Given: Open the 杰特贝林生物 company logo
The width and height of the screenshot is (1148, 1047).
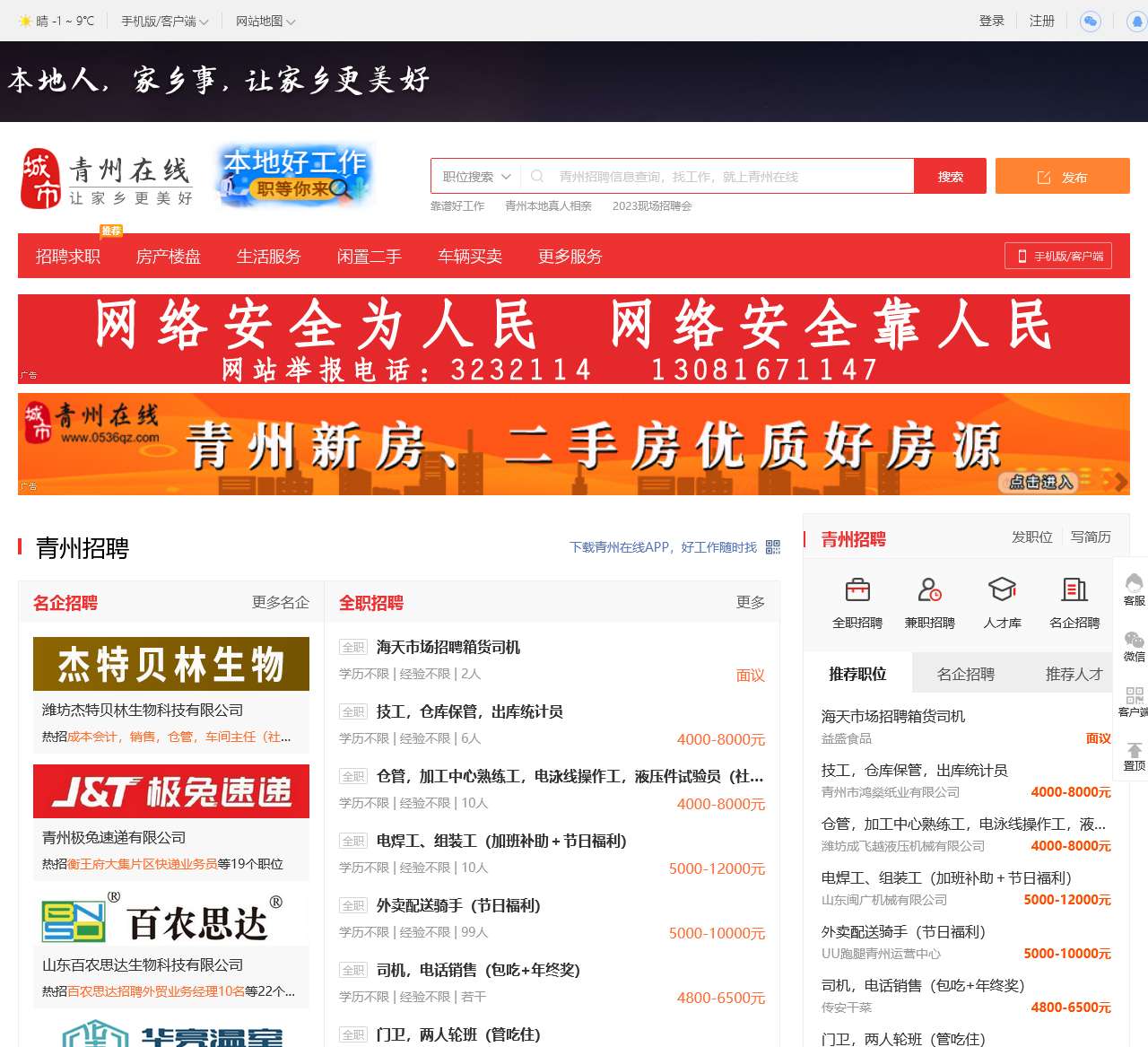Looking at the screenshot, I should pyautogui.click(x=171, y=664).
